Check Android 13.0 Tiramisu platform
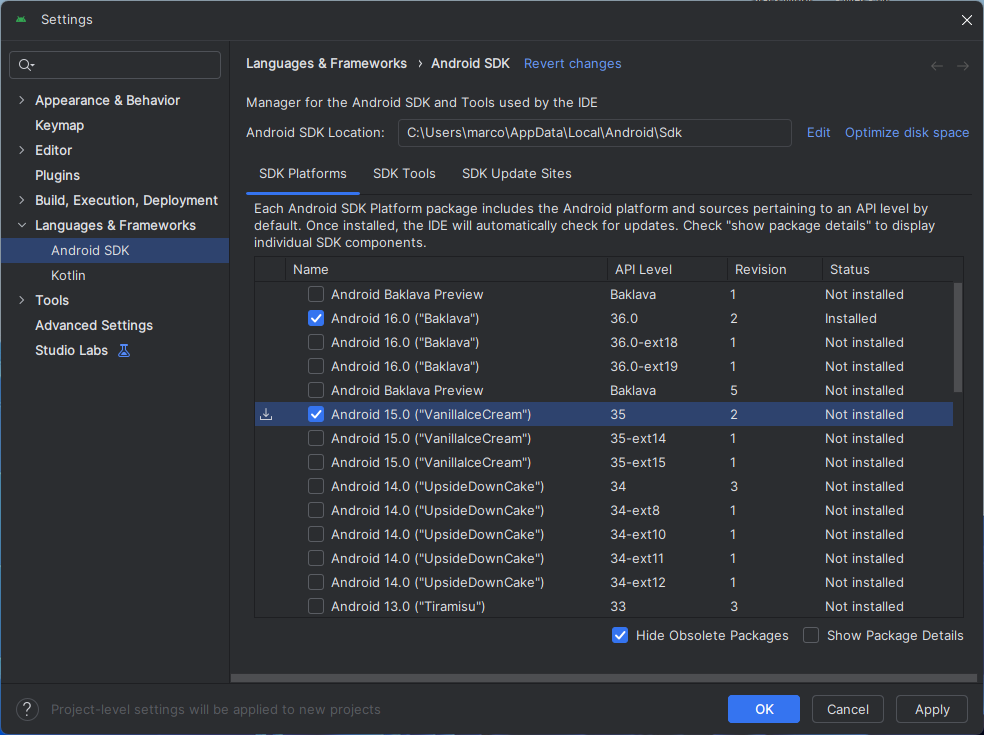Image resolution: width=984 pixels, height=735 pixels. pyautogui.click(x=316, y=606)
